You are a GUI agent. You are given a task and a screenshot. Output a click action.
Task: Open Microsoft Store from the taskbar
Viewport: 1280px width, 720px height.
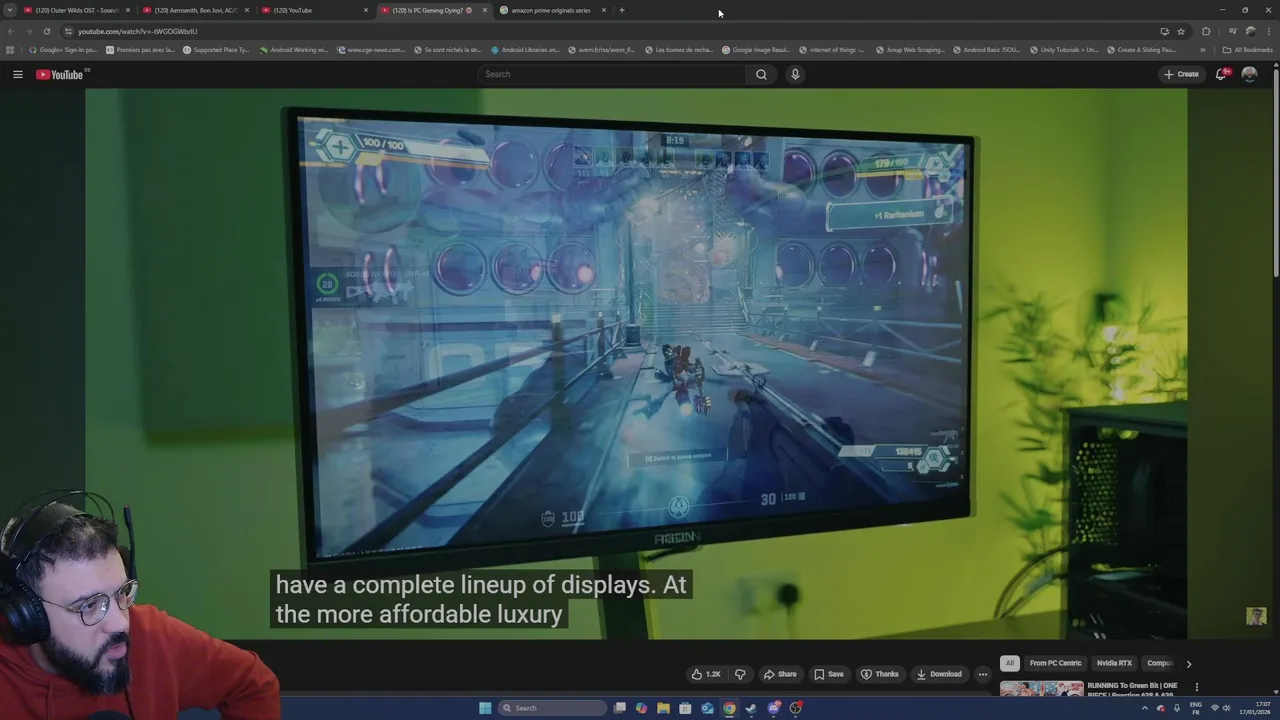(685, 708)
